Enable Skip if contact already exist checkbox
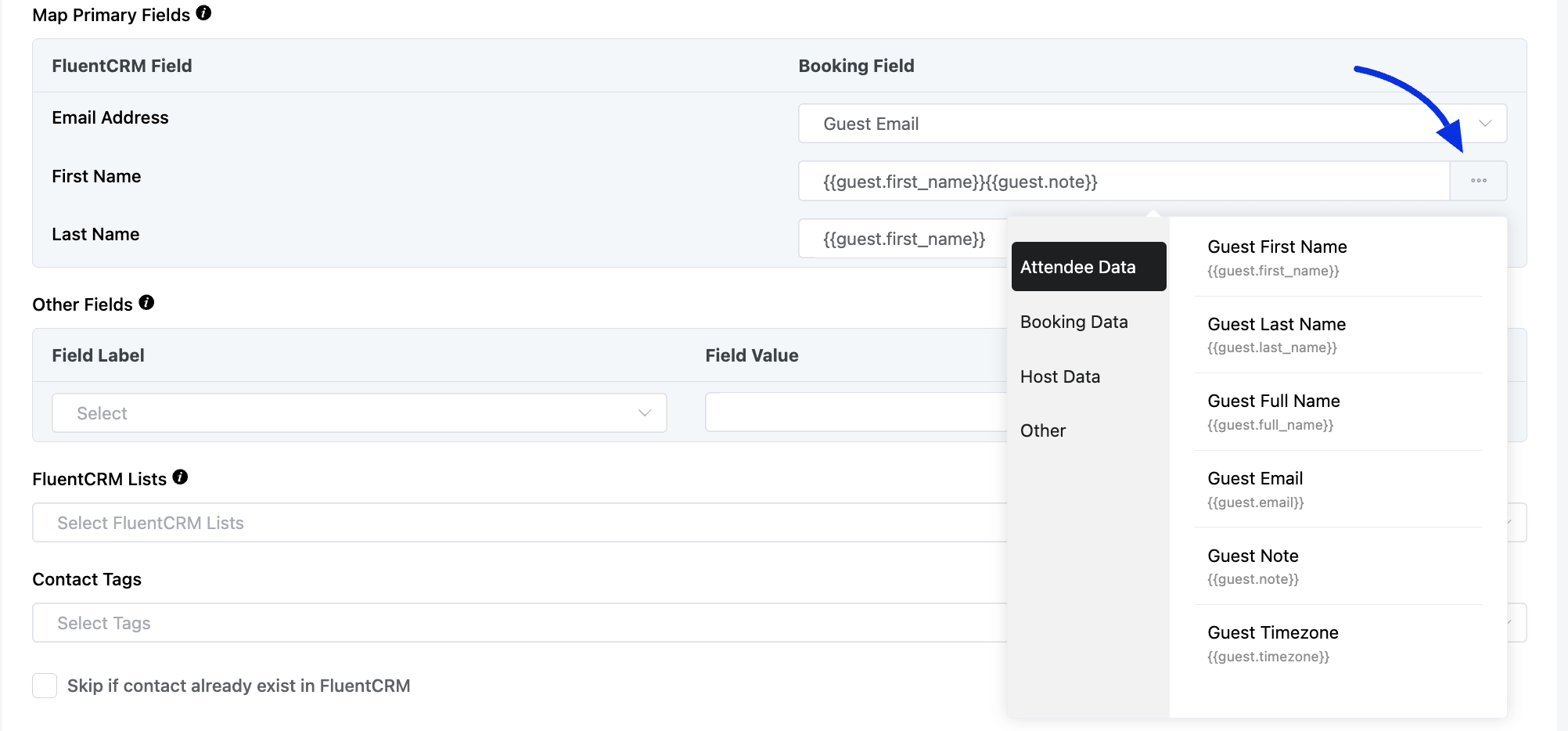Viewport: 1568px width, 731px height. point(45,685)
